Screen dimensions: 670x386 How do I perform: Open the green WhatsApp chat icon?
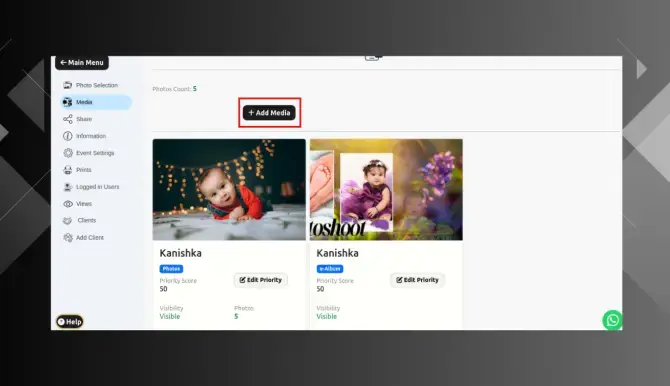pyautogui.click(x=612, y=320)
